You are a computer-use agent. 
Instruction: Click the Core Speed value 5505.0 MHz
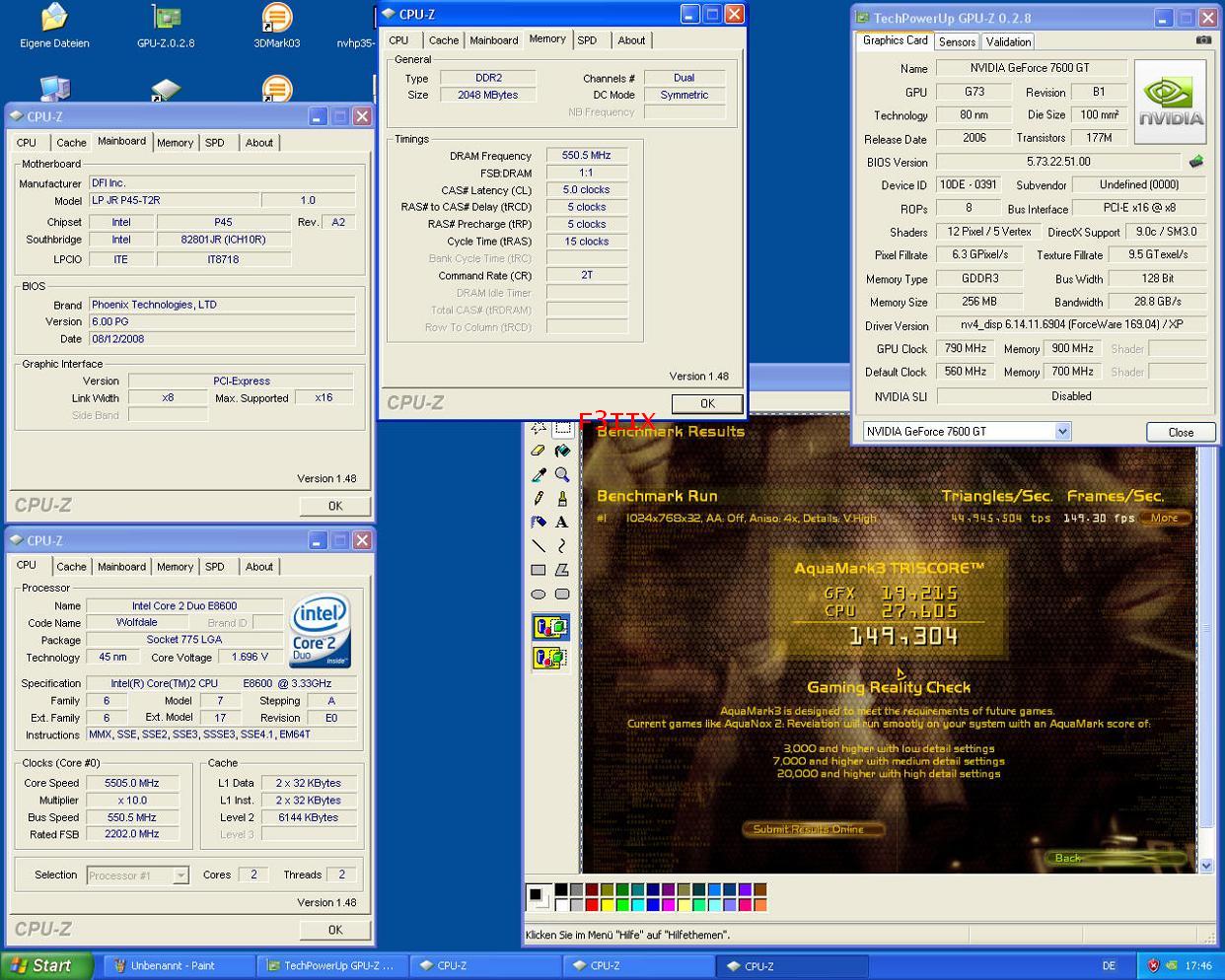[x=131, y=783]
